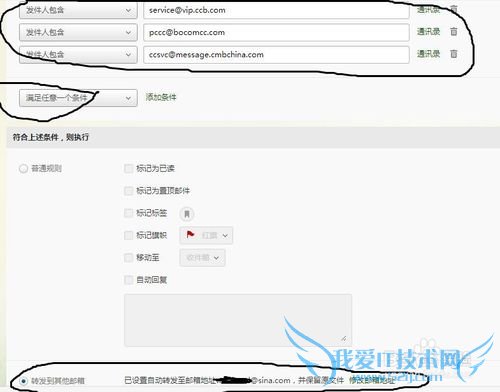Screen dimensions: 500x392
Task: Expand 发件人包含 dropdown beside service@vip.ccb.com
Action: click(x=78, y=10)
